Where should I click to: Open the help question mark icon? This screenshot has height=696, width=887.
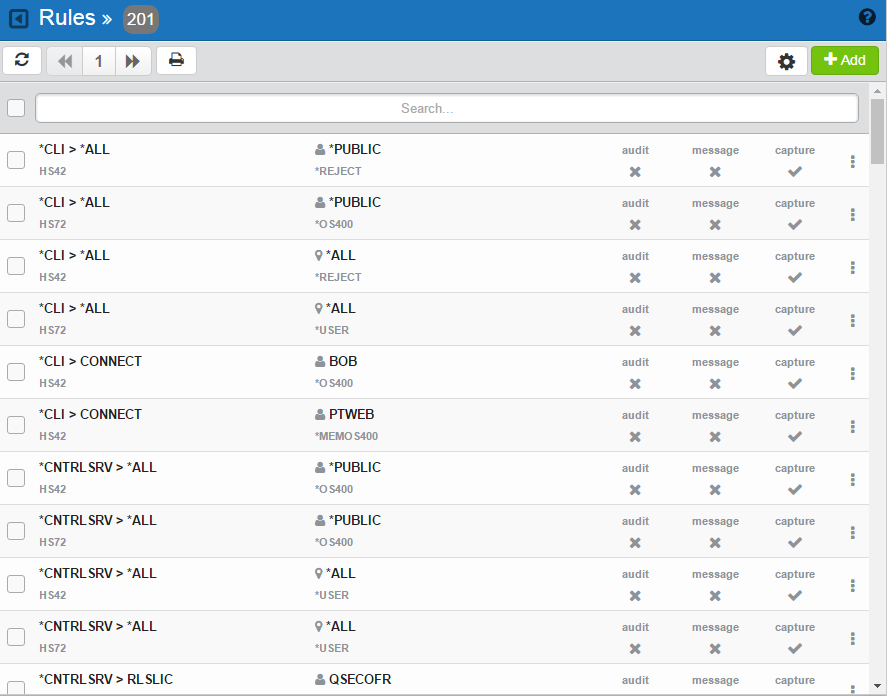click(867, 17)
